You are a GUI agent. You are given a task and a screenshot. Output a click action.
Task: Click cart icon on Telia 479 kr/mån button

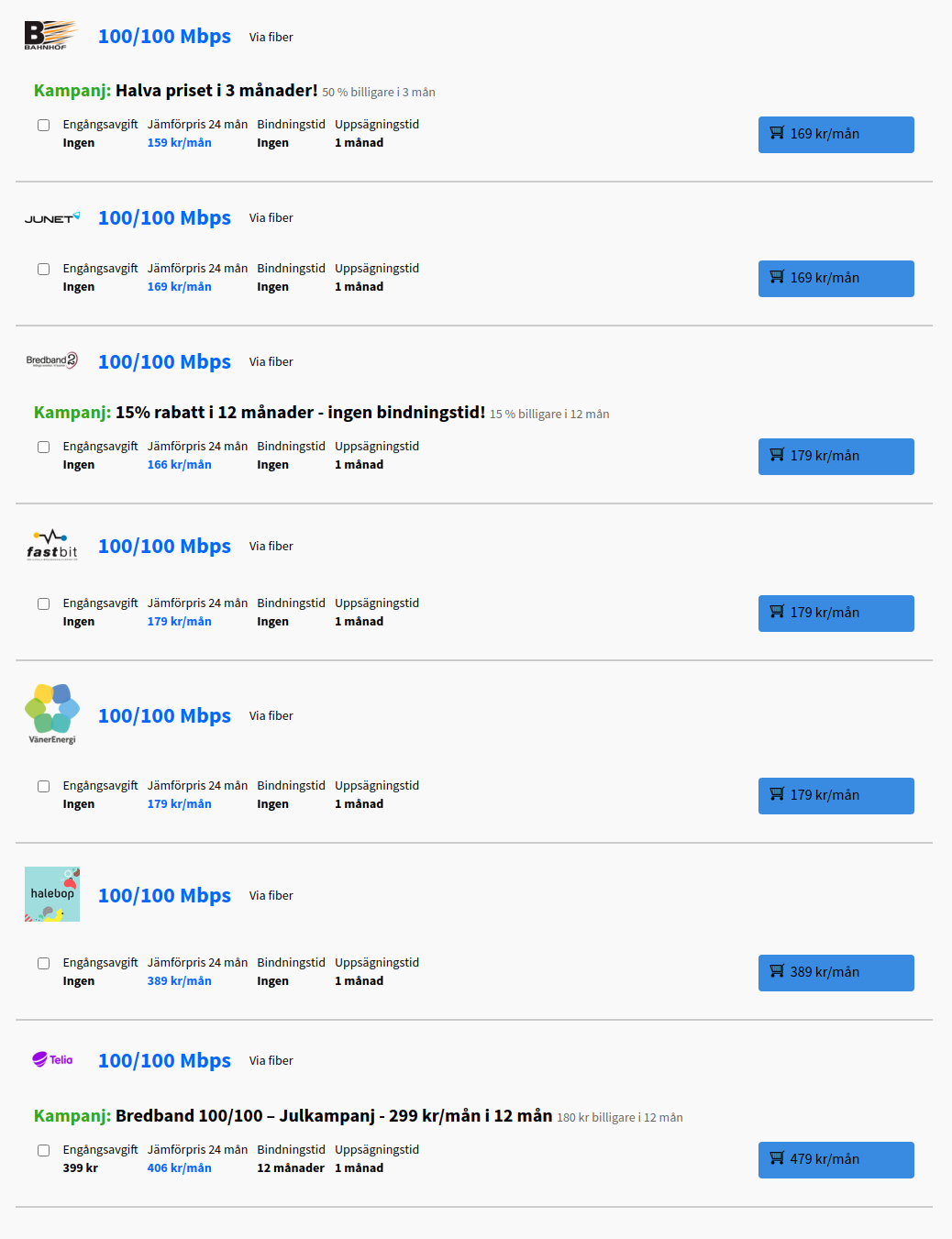coord(777,1158)
